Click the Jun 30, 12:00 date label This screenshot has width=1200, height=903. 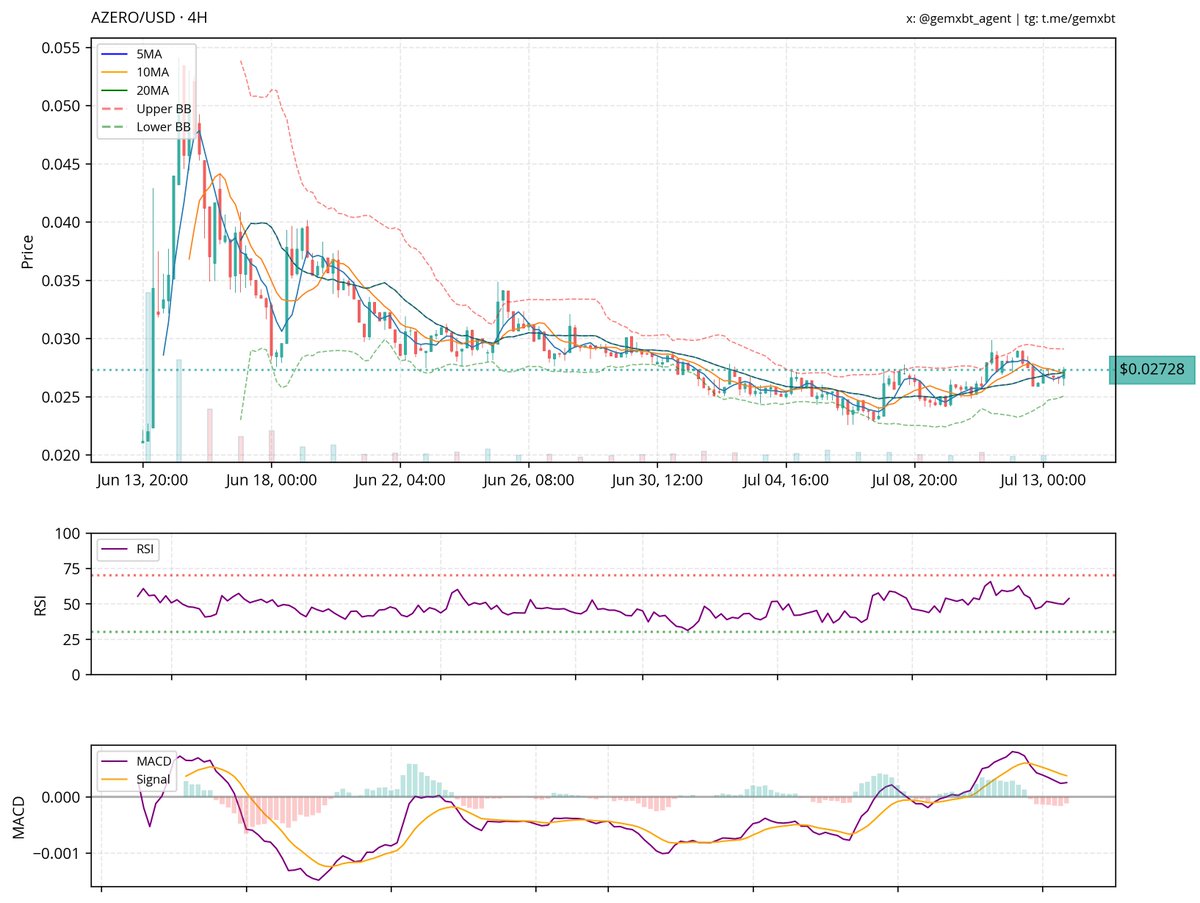point(657,480)
